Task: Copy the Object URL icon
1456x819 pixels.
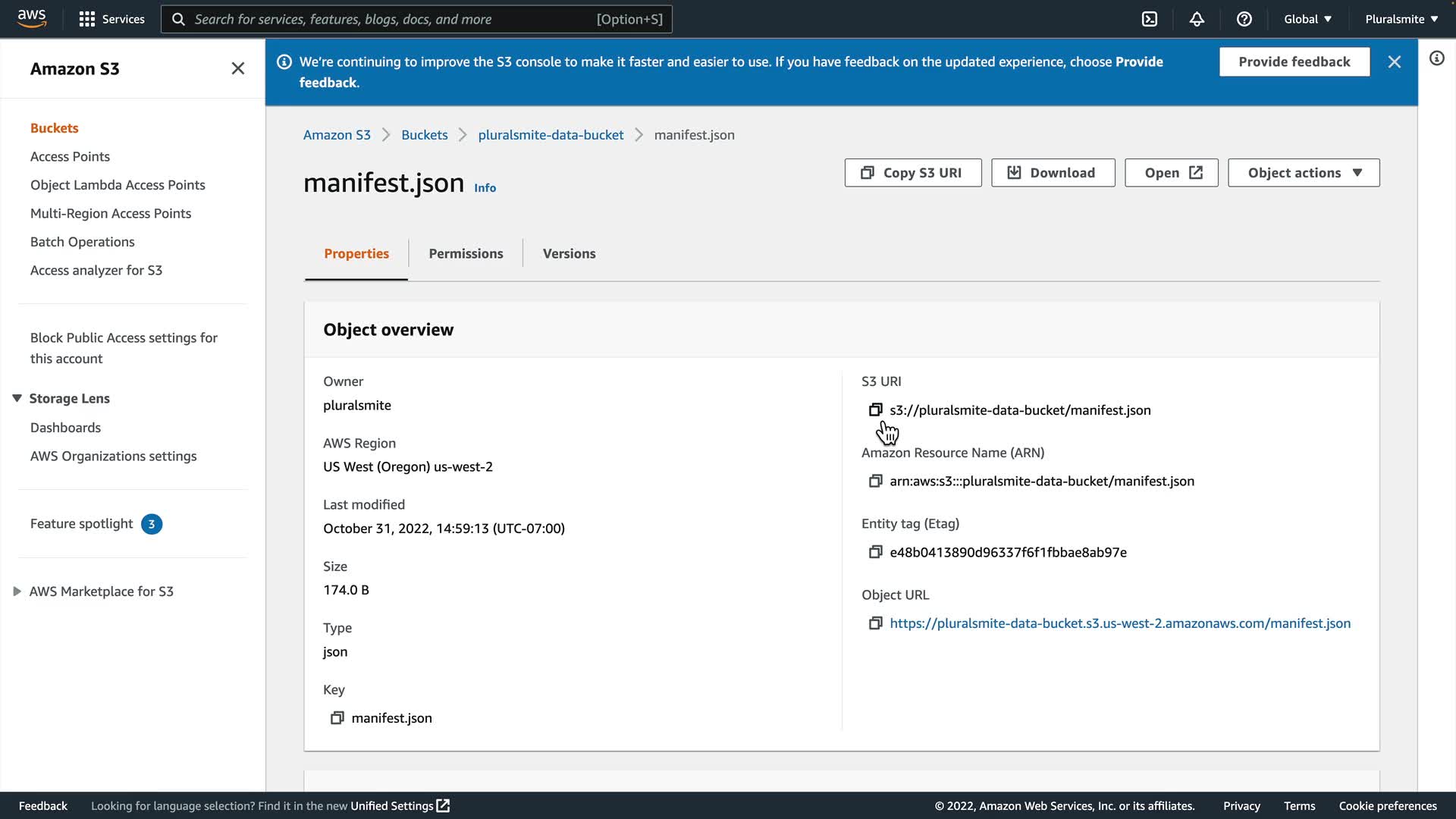Action: 875,623
